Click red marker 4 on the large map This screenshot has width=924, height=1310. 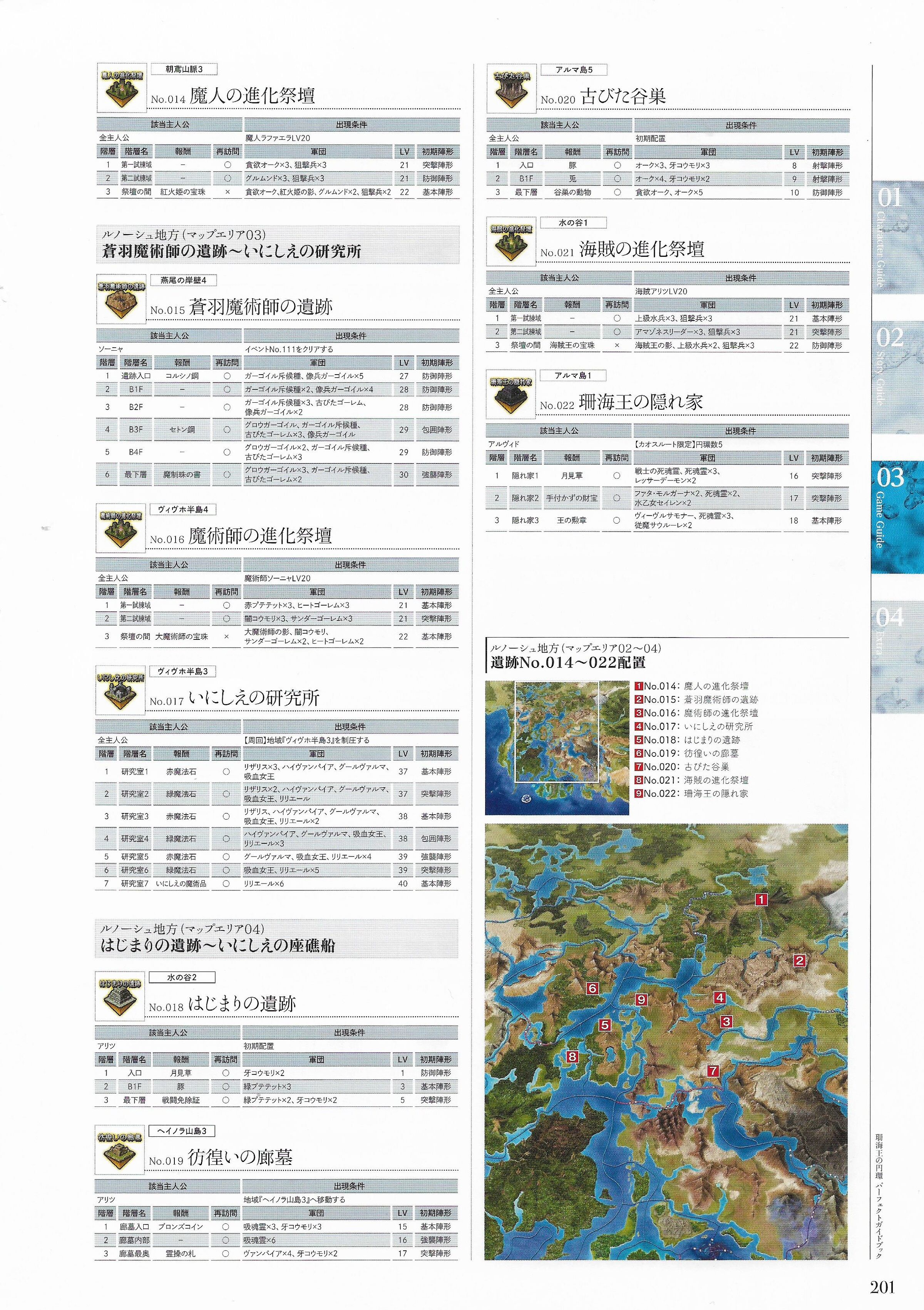[x=720, y=998]
